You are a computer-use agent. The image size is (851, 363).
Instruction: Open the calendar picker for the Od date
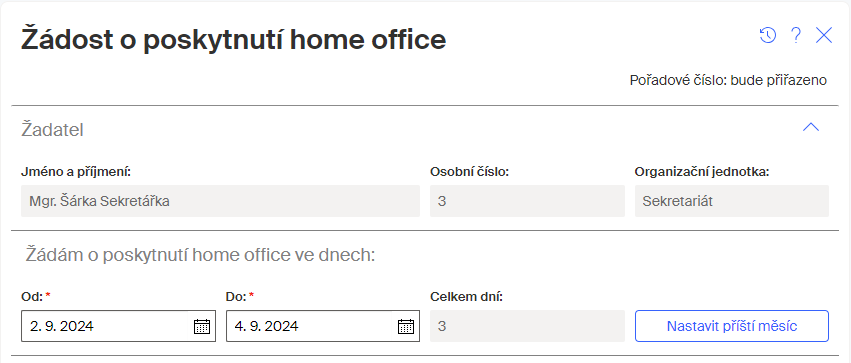202,326
